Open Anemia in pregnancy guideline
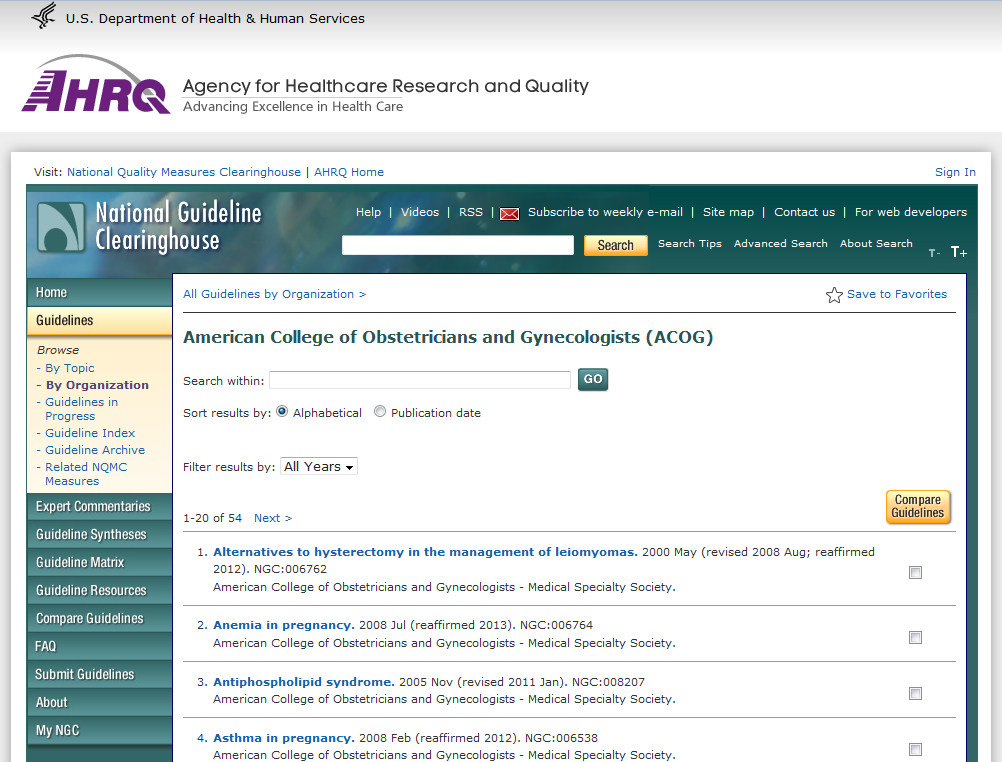Viewport: 1002px width, 762px height. coord(284,625)
